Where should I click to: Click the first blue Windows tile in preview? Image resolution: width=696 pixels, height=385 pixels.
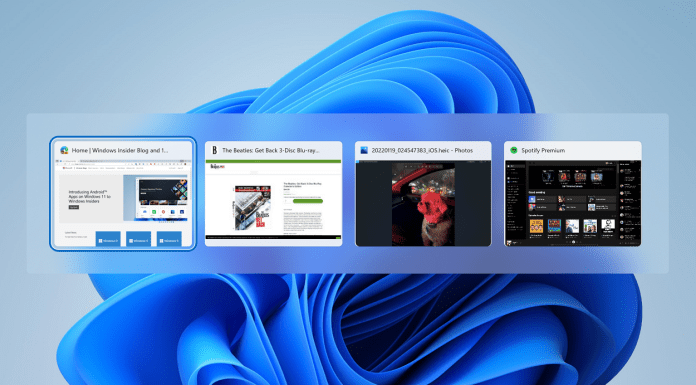pos(108,239)
